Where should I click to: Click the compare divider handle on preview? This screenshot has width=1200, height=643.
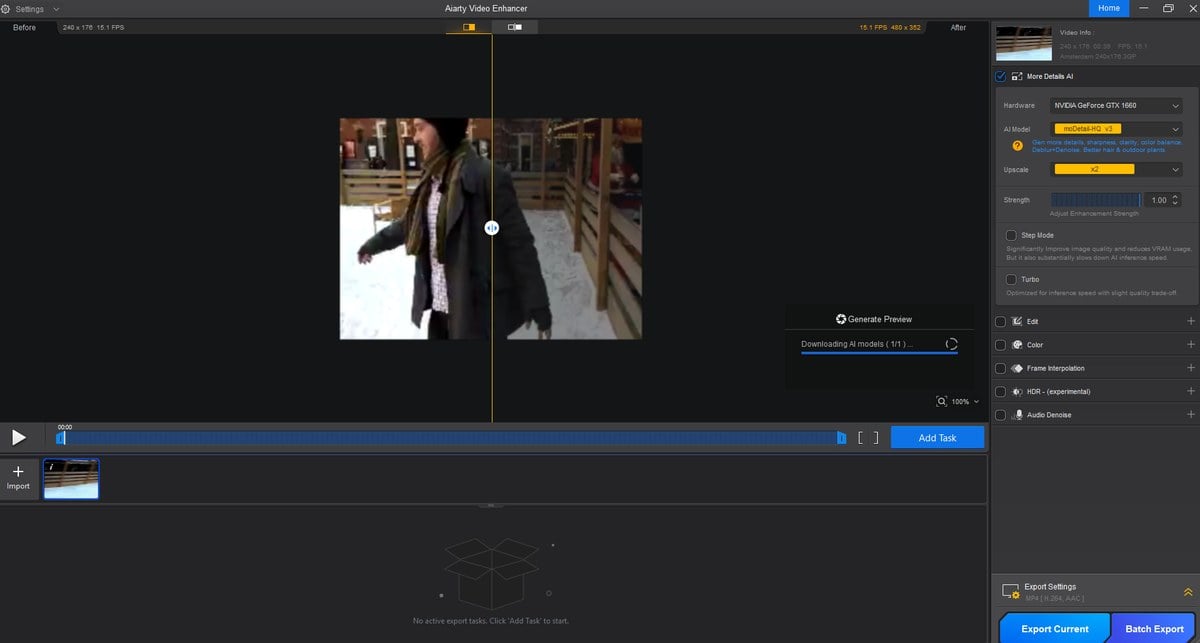491,228
